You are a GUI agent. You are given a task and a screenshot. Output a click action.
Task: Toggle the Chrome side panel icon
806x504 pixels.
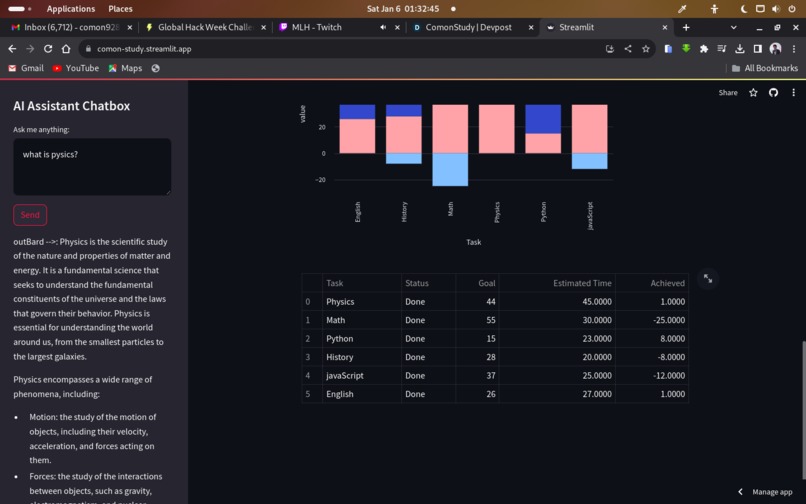point(758,49)
